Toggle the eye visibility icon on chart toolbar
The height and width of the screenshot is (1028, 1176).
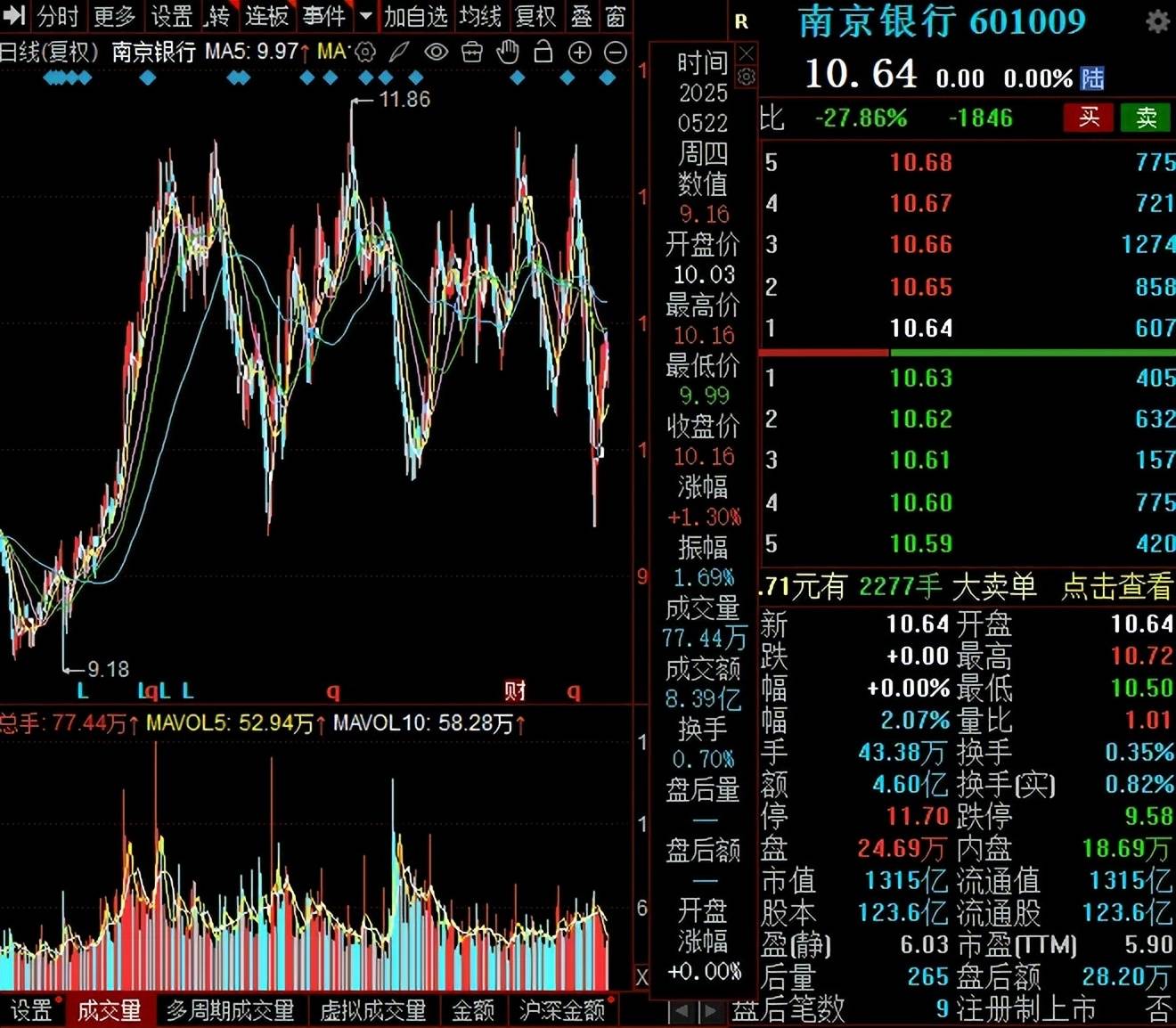click(436, 53)
